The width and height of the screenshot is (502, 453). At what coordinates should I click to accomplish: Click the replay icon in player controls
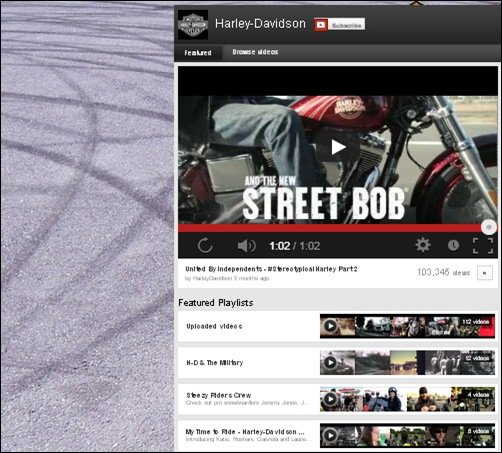coord(205,246)
